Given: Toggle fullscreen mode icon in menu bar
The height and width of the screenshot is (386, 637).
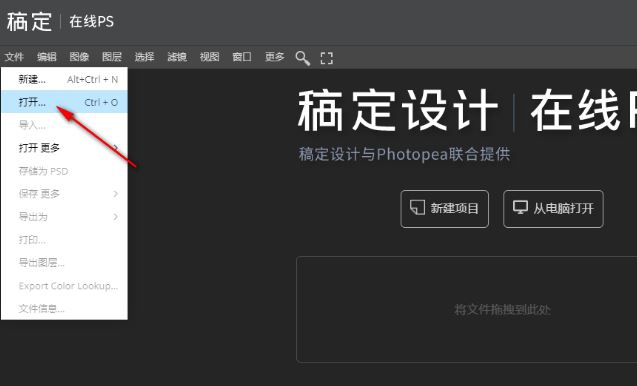Looking at the screenshot, I should coord(327,58).
